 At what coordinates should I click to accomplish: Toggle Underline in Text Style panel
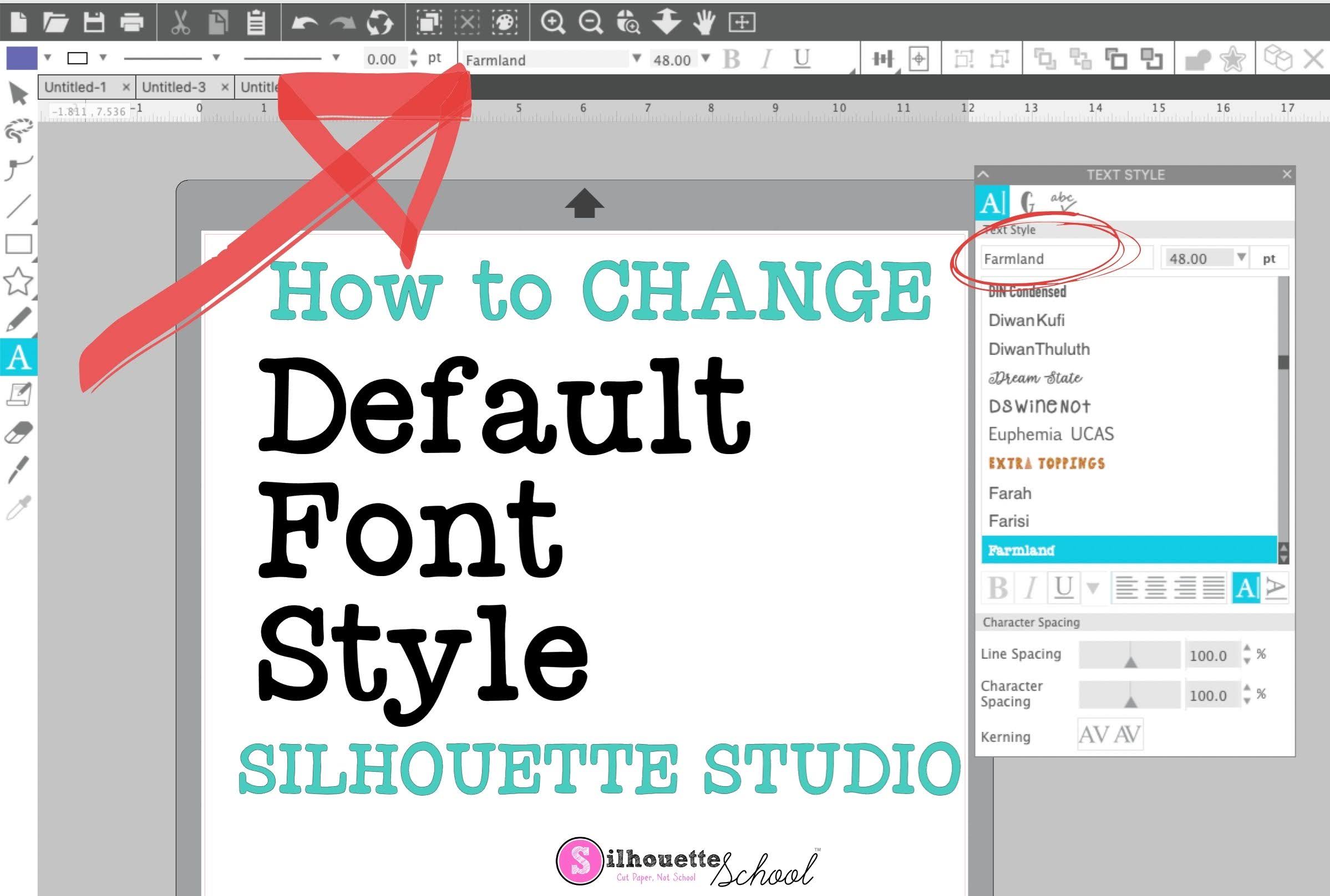[1063, 588]
